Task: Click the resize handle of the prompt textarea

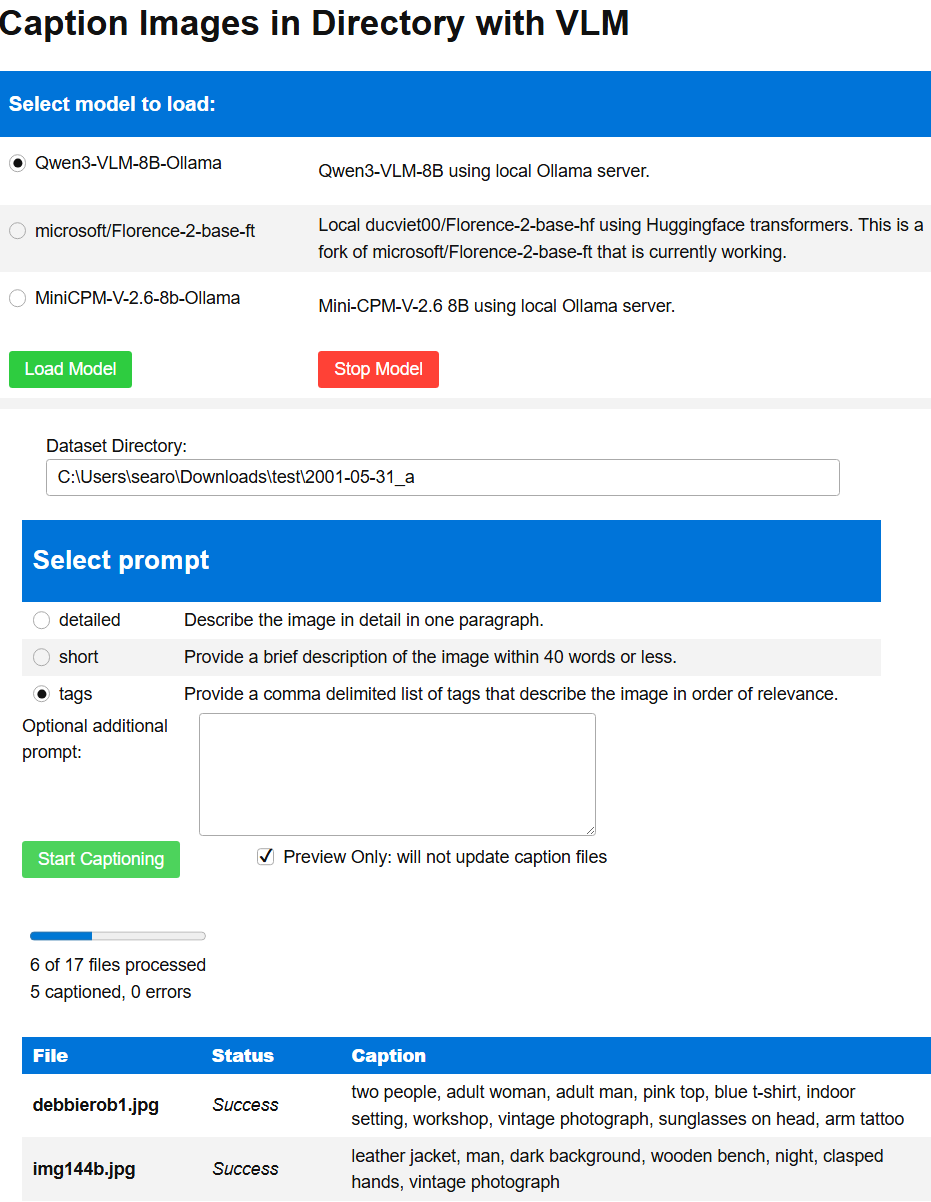Action: pyautogui.click(x=590, y=830)
